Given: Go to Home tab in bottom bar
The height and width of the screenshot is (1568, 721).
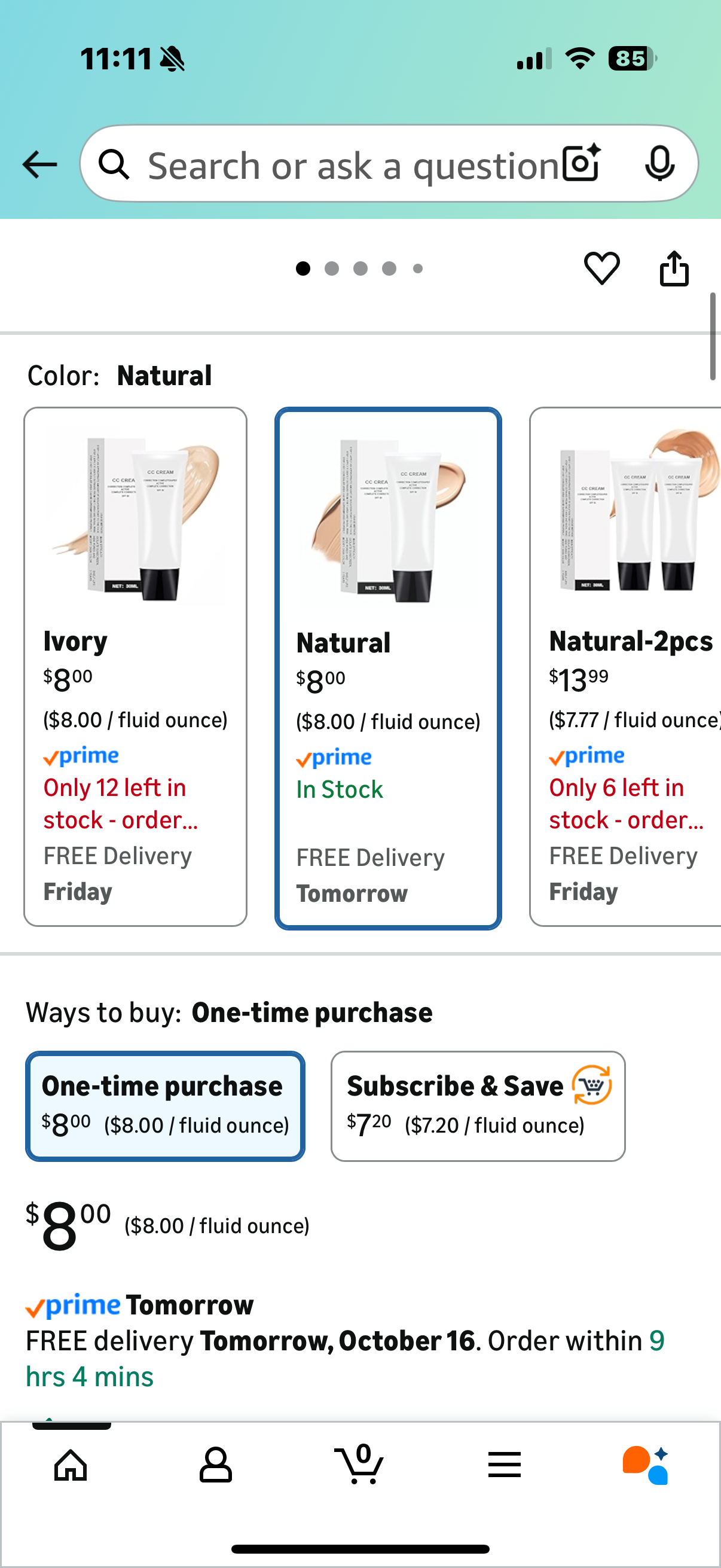Looking at the screenshot, I should coord(71,1465).
